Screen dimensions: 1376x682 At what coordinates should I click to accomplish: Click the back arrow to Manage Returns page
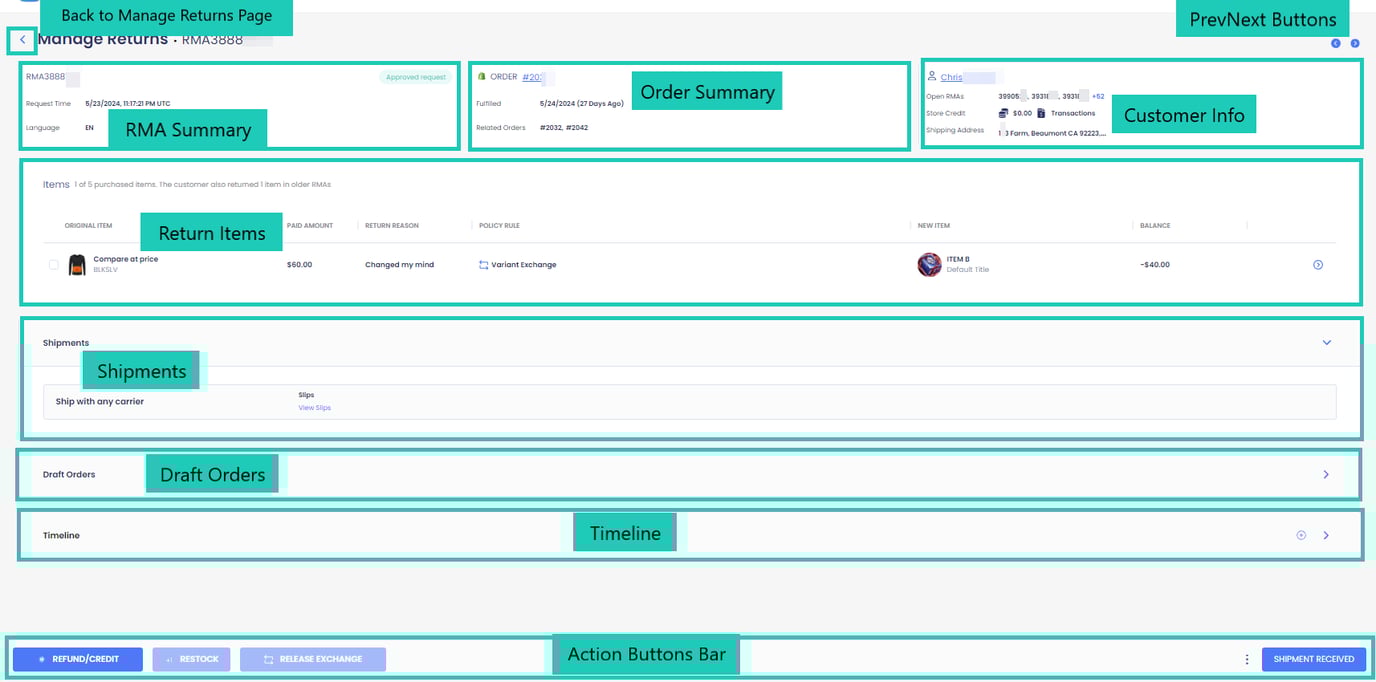click(x=21, y=40)
